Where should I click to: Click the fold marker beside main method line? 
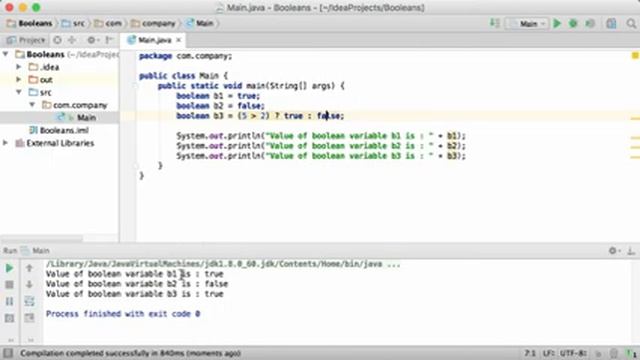coord(135,86)
